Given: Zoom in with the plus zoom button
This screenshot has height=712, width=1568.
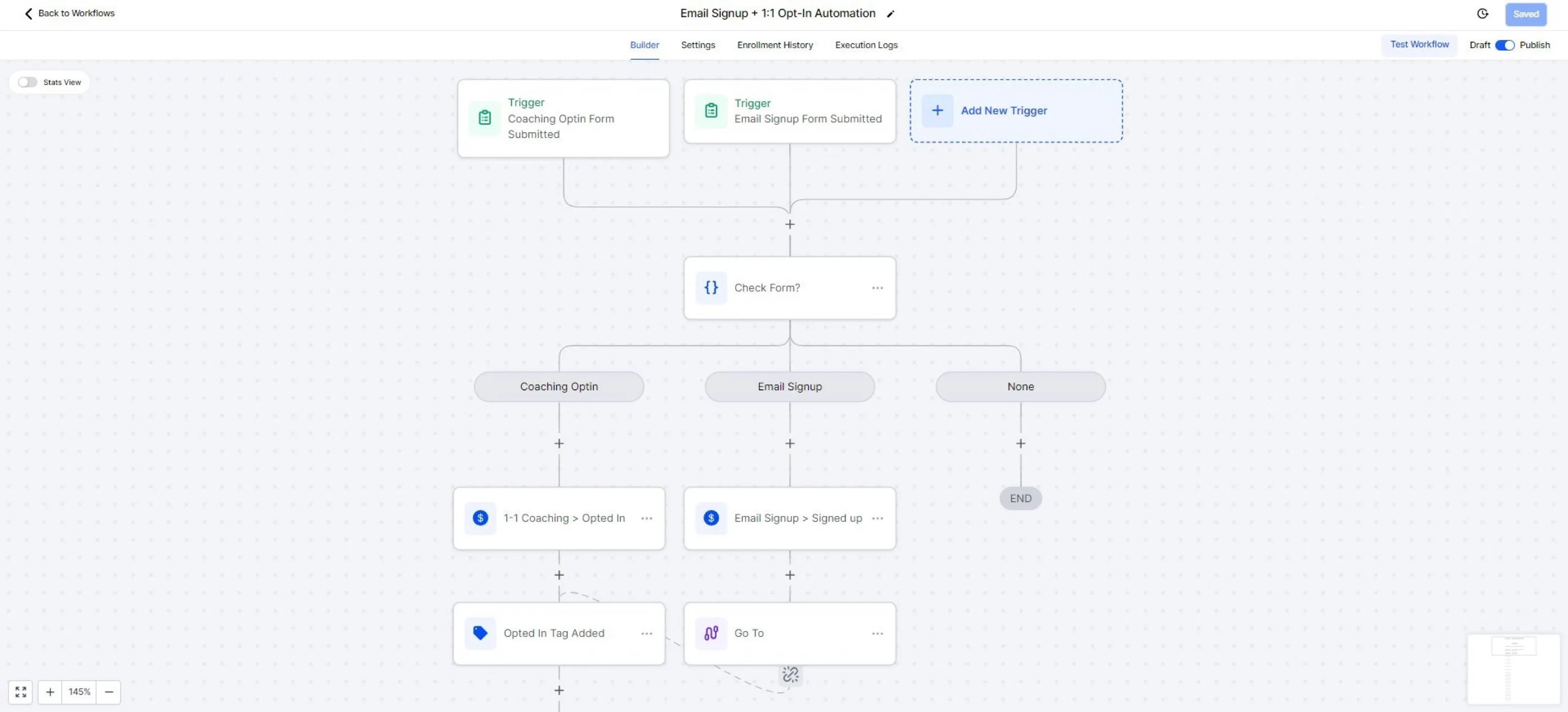Looking at the screenshot, I should click(x=50, y=692).
